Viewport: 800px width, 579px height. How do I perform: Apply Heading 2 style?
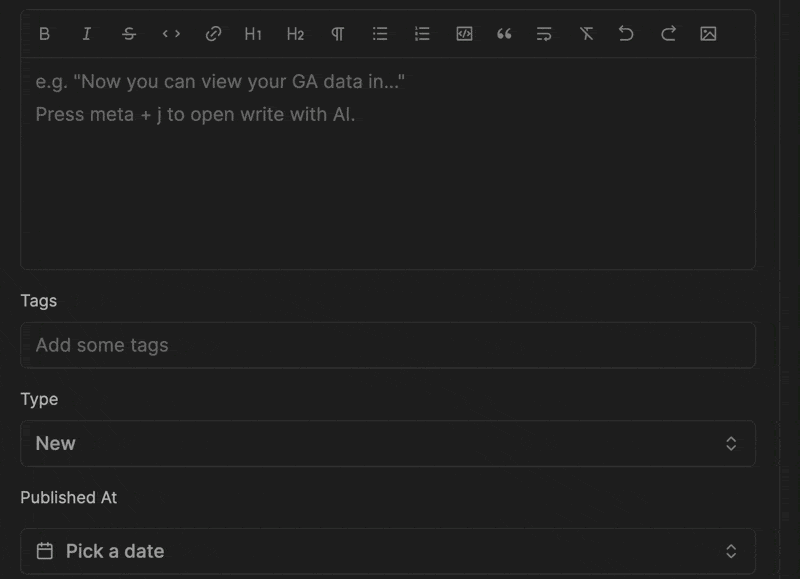click(x=295, y=34)
